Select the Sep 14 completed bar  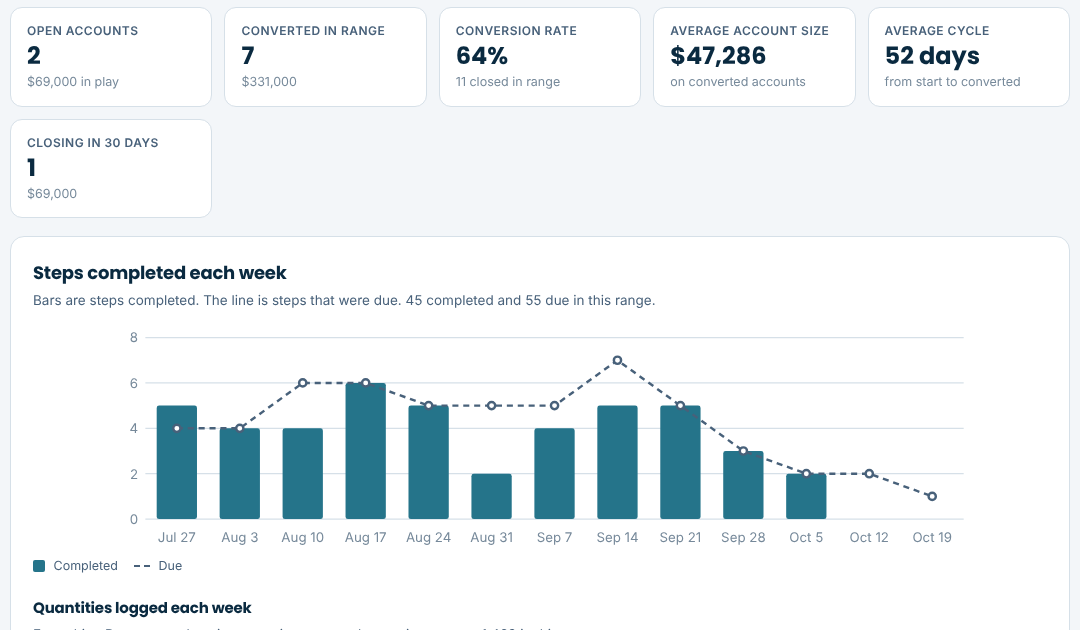(617, 462)
